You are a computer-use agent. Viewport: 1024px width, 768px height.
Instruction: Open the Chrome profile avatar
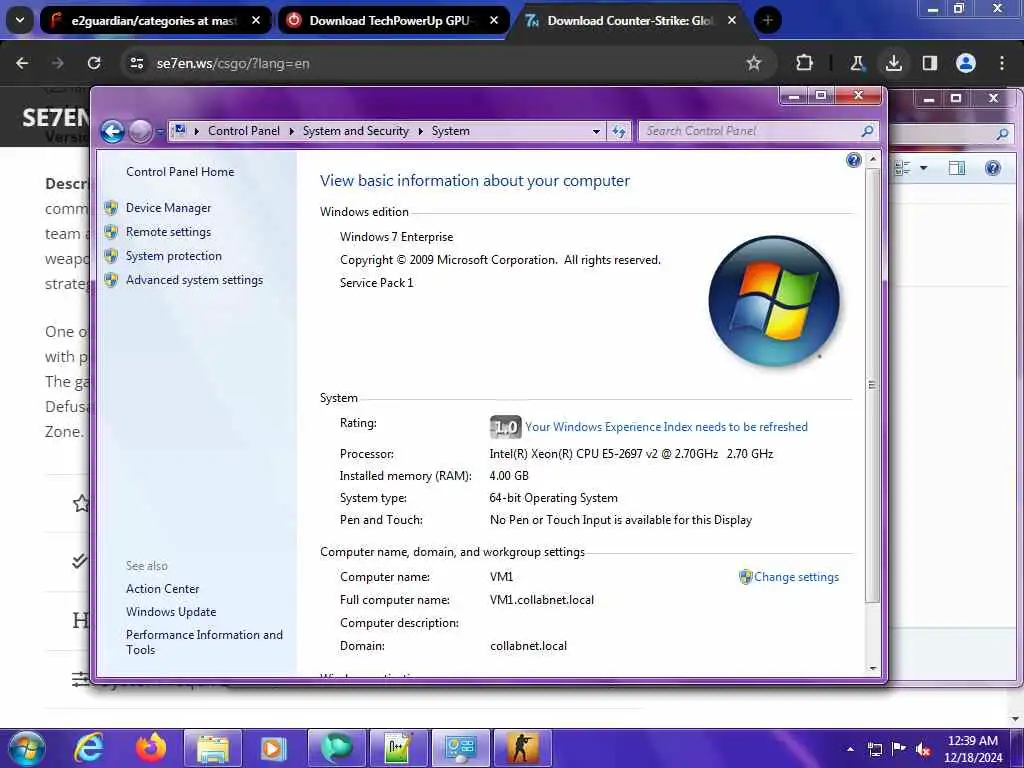coord(965,63)
